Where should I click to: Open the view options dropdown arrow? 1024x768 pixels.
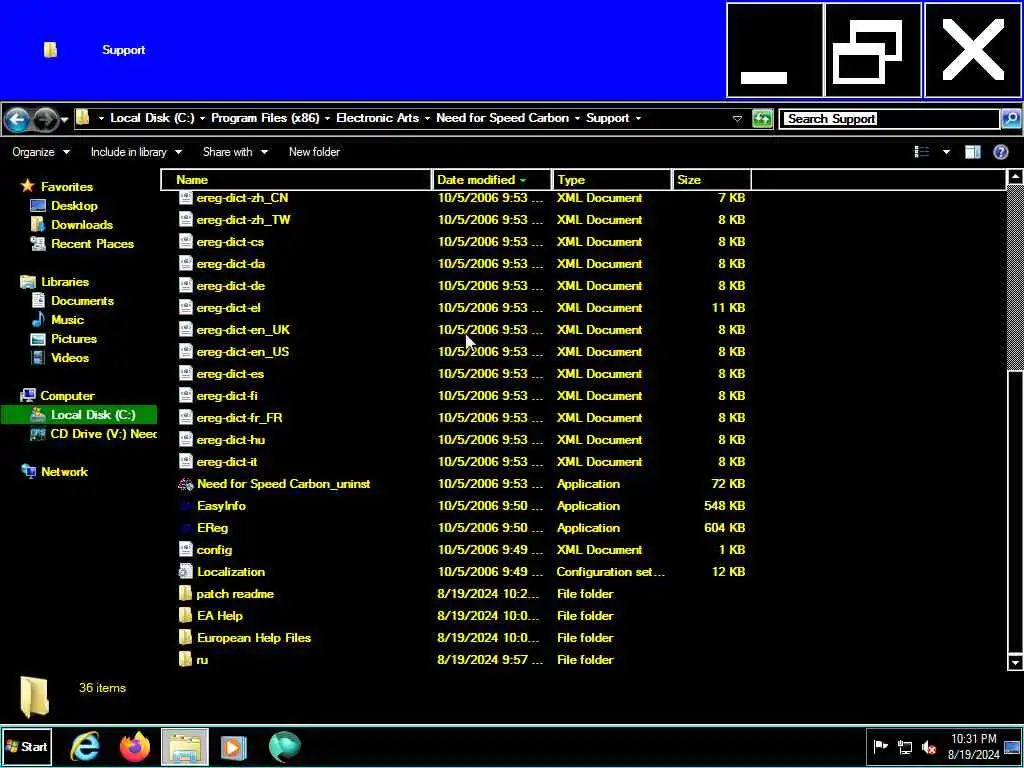[x=946, y=152]
